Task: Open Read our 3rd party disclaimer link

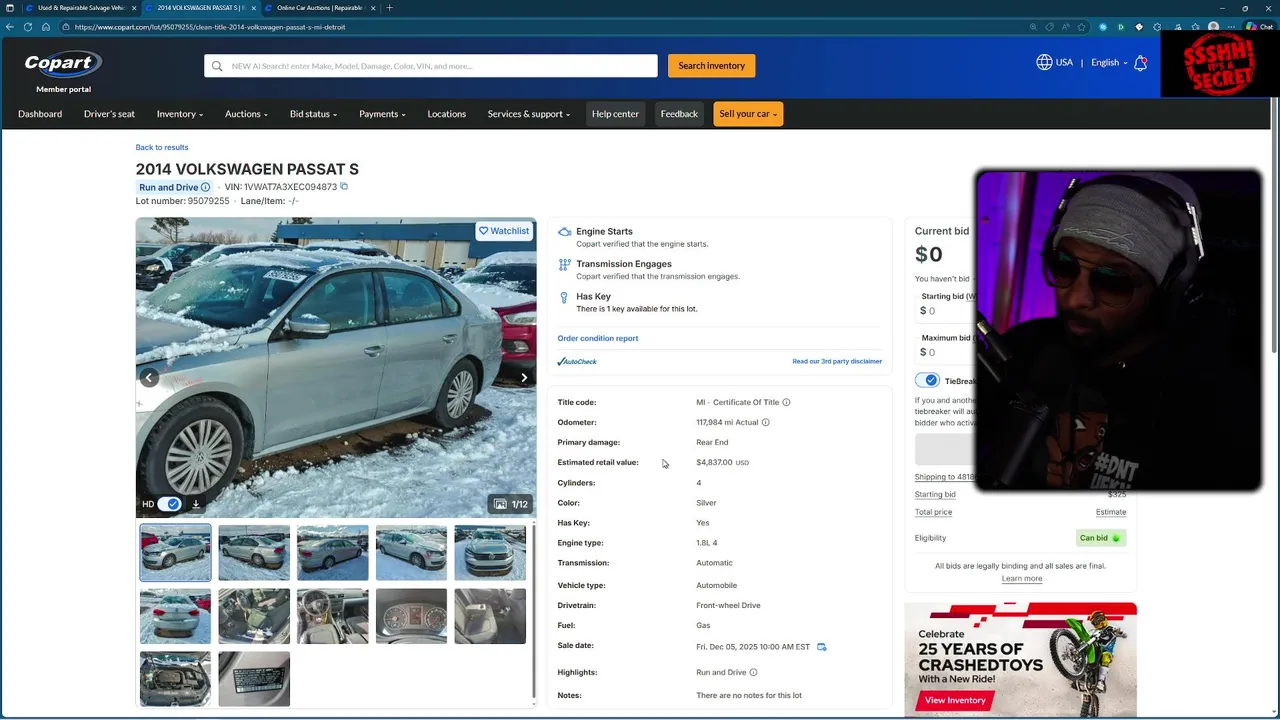Action: point(837,361)
